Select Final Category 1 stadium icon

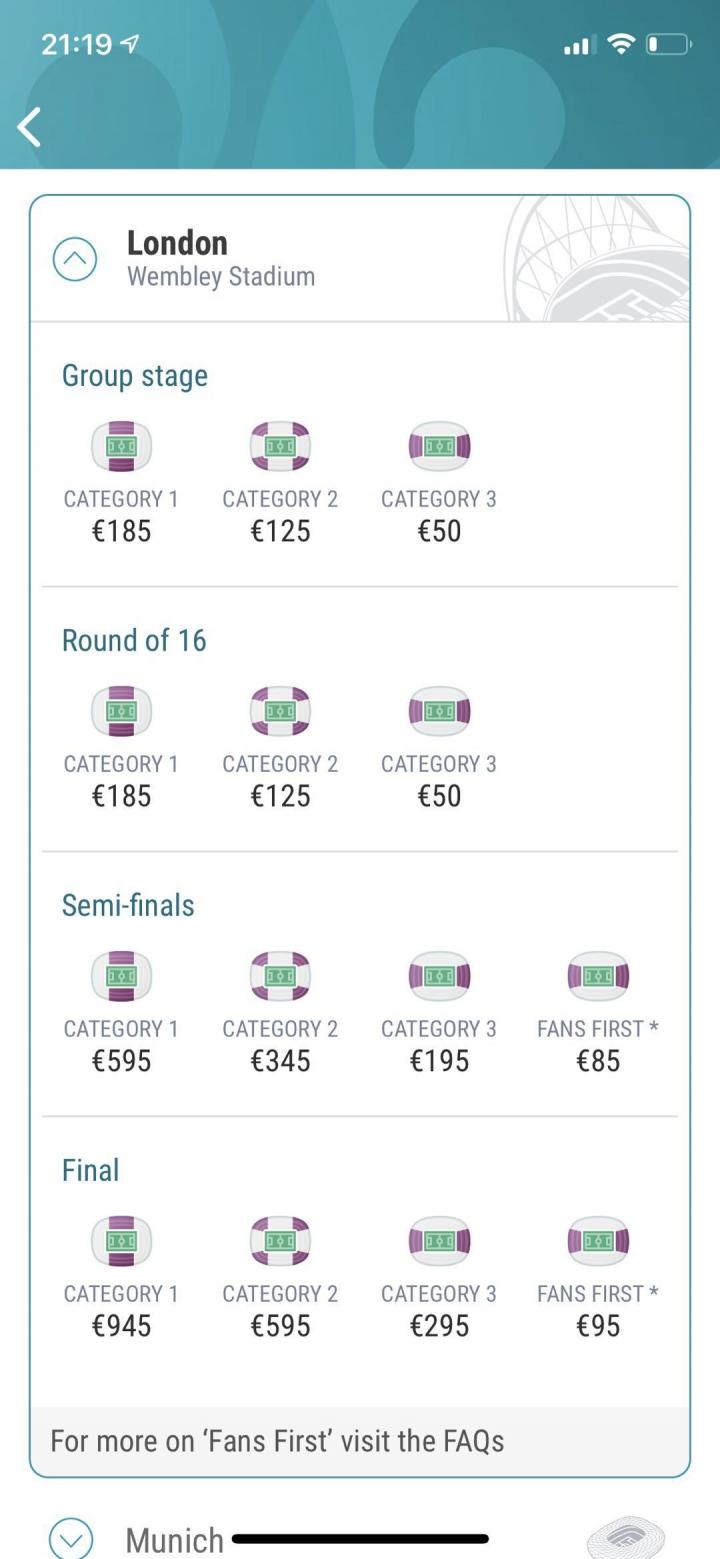(x=121, y=1241)
